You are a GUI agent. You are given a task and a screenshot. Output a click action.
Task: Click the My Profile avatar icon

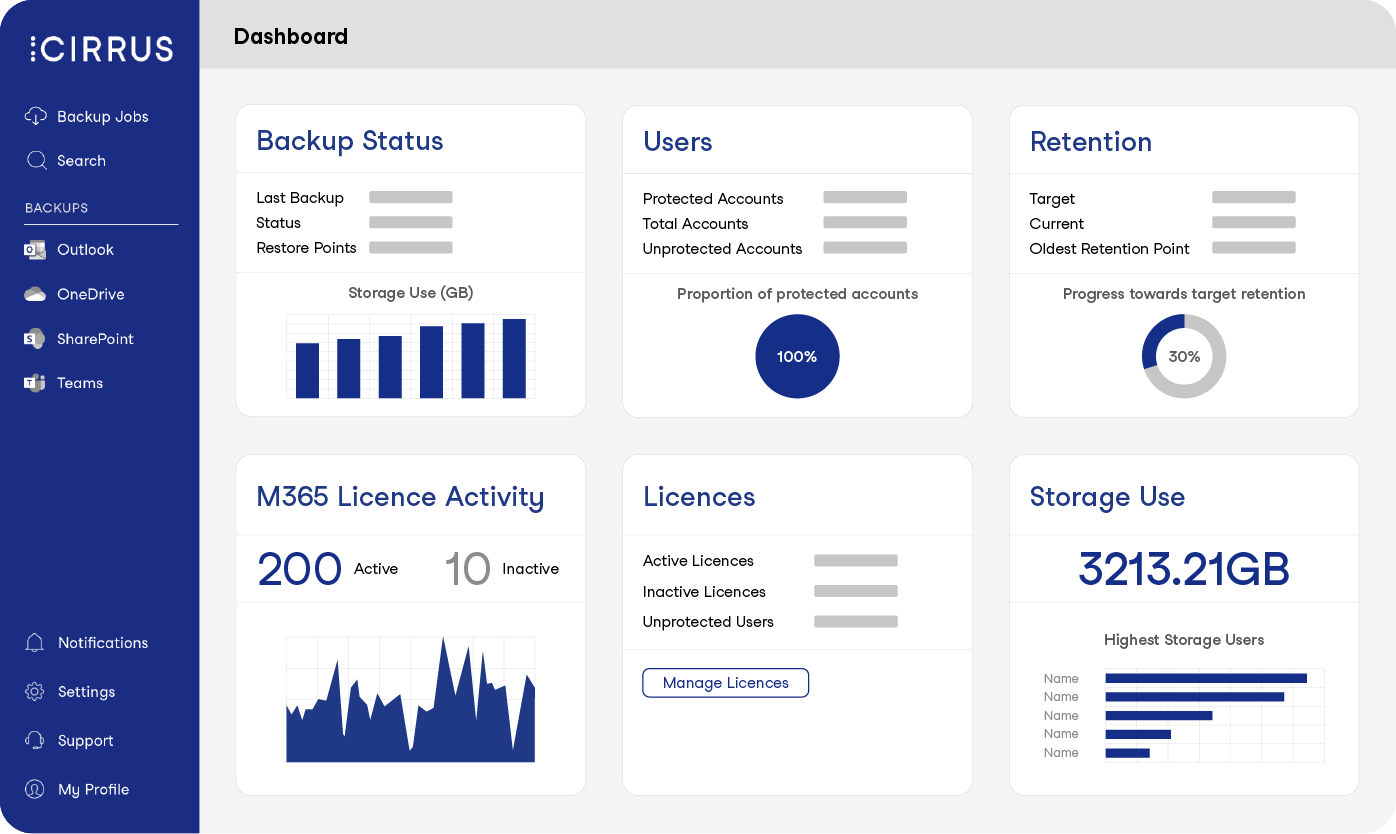(x=35, y=790)
